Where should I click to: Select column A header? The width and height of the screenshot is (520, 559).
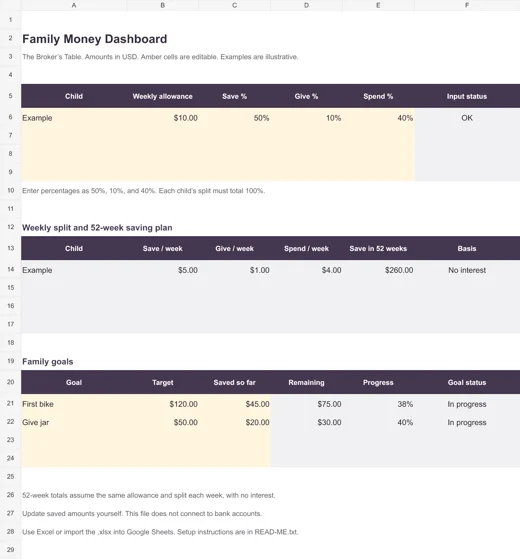pos(74,5)
